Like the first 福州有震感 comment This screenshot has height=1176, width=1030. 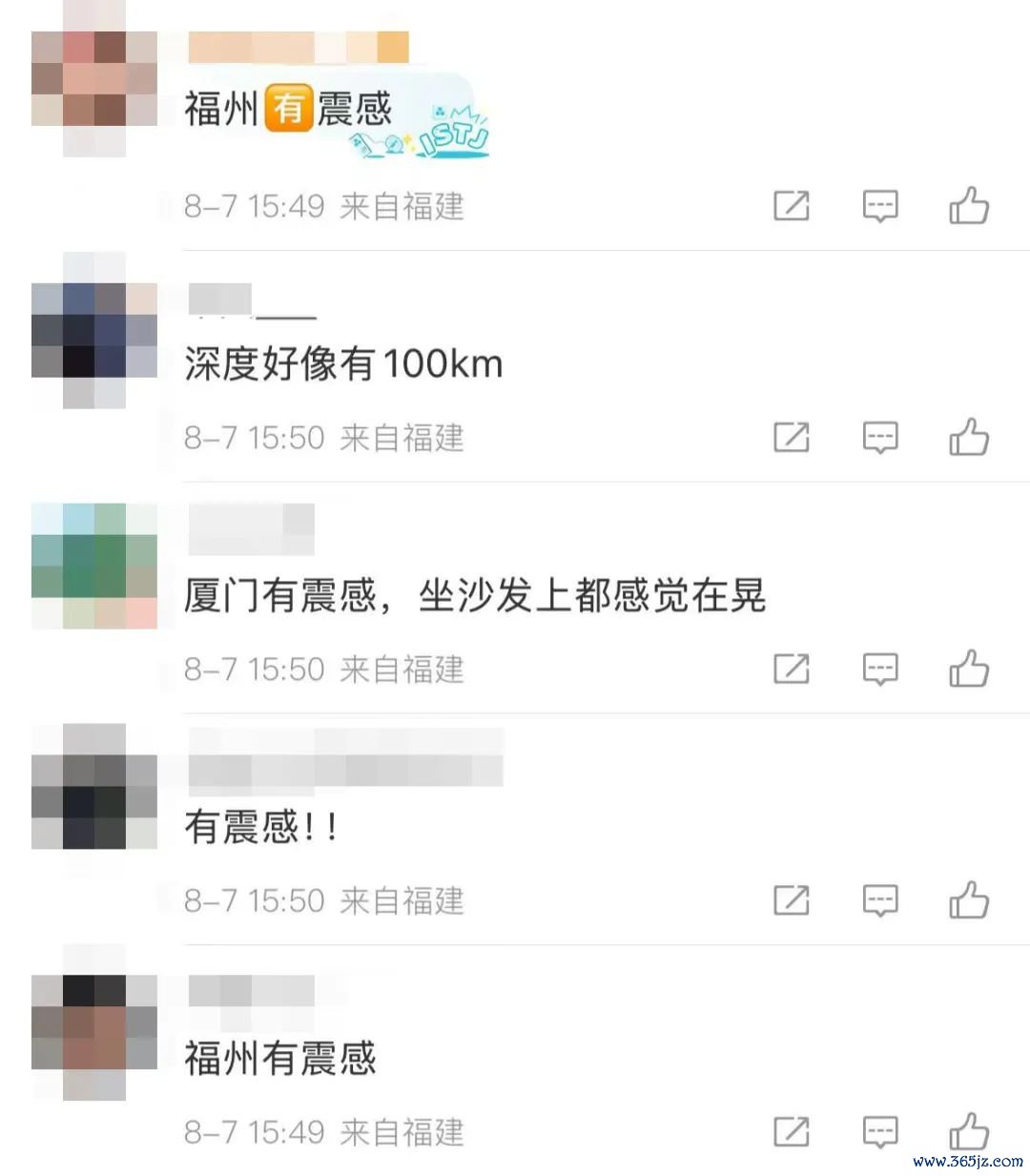[969, 205]
